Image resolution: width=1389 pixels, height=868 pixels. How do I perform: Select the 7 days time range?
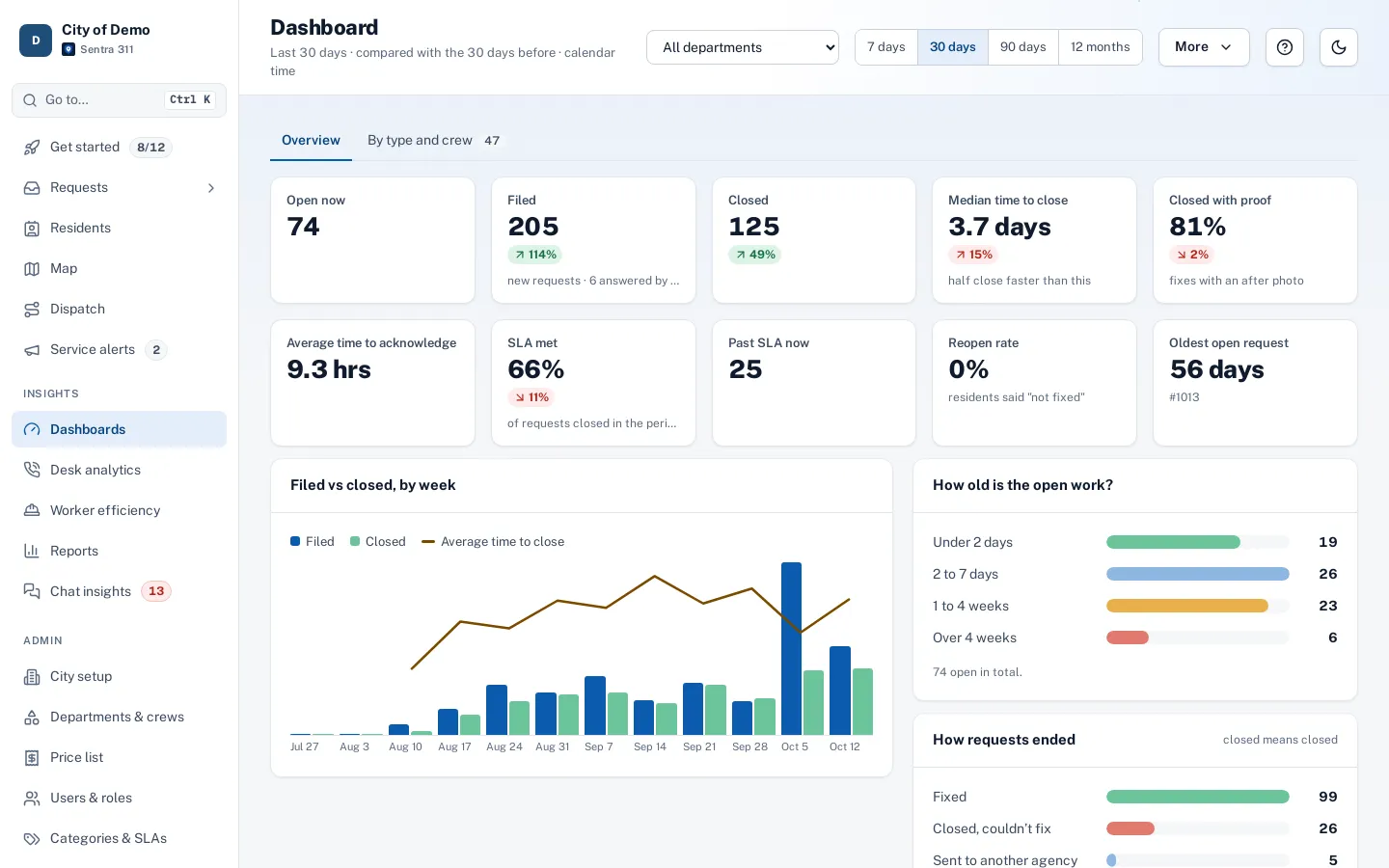pyautogui.click(x=886, y=47)
